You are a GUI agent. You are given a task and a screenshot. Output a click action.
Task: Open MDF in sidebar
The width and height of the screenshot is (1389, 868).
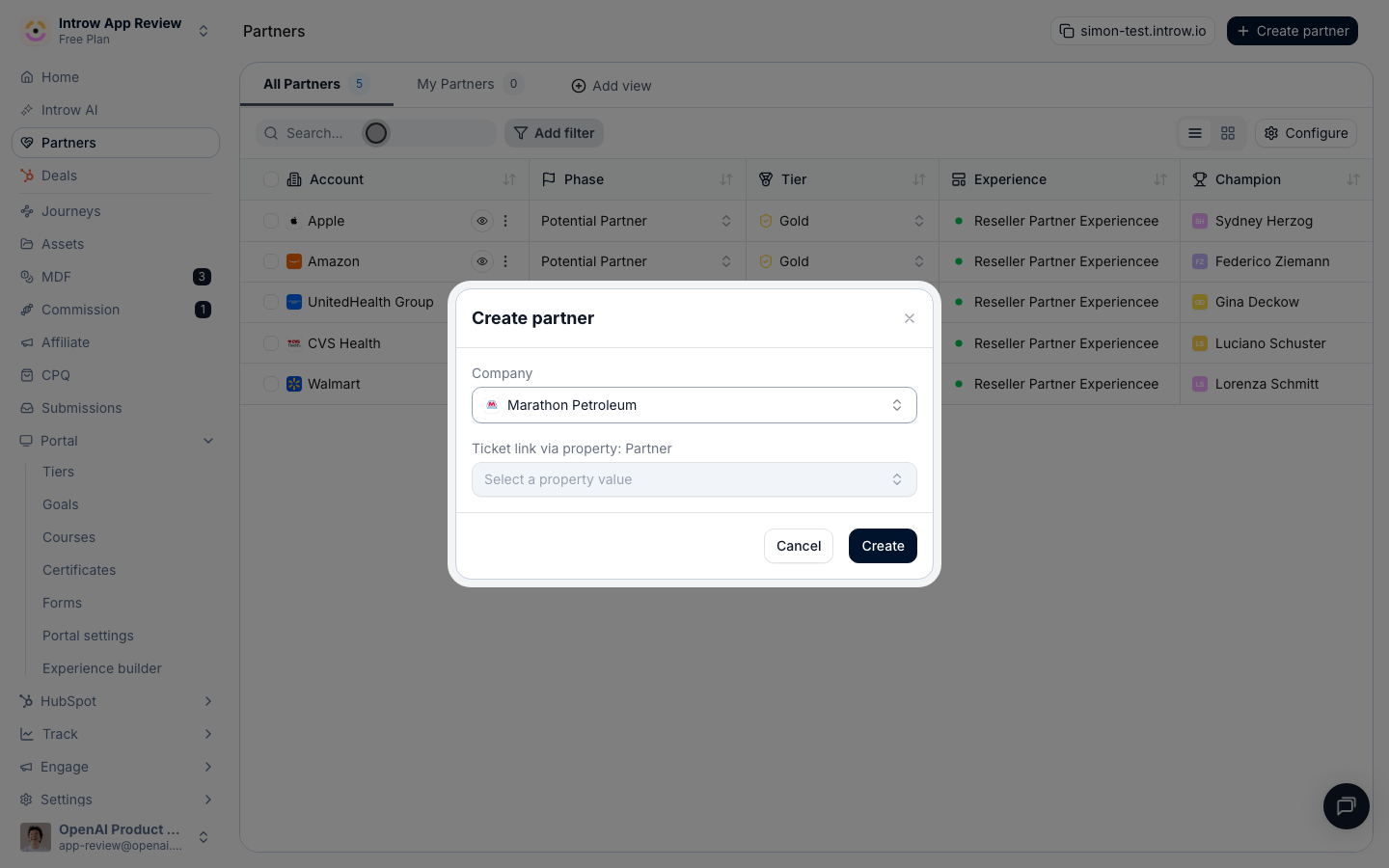coord(116,277)
